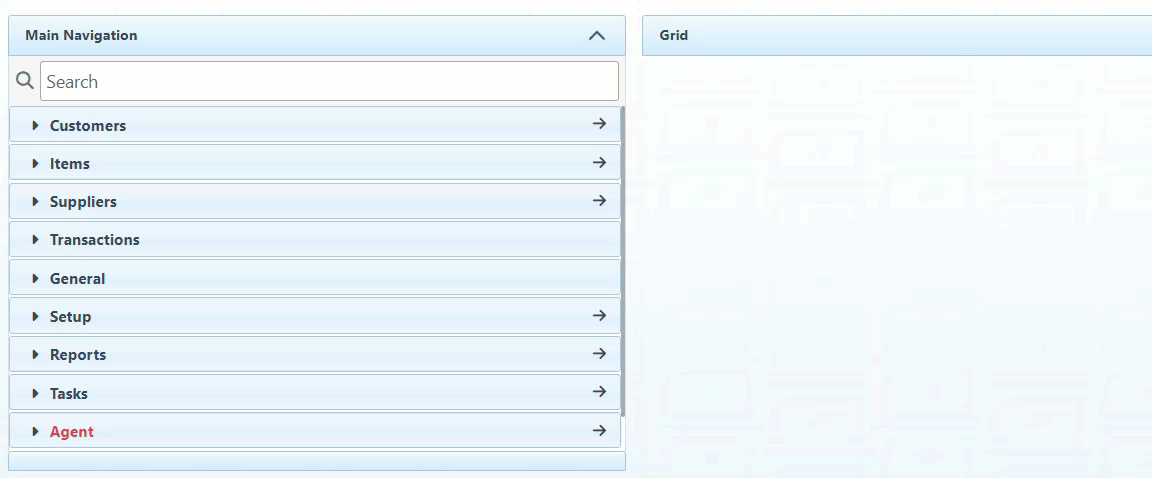This screenshot has width=1152, height=478.
Task: Choose the red Agent label
Action: 72,432
